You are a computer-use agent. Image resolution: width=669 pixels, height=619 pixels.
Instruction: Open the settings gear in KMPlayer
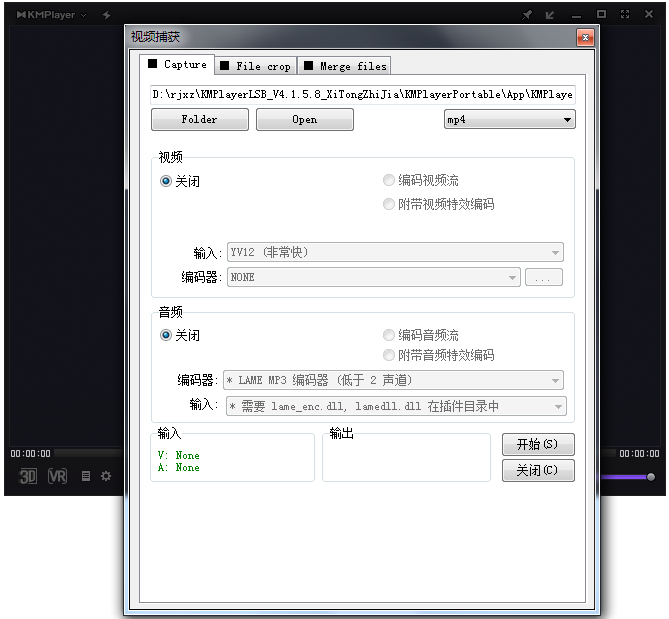106,476
